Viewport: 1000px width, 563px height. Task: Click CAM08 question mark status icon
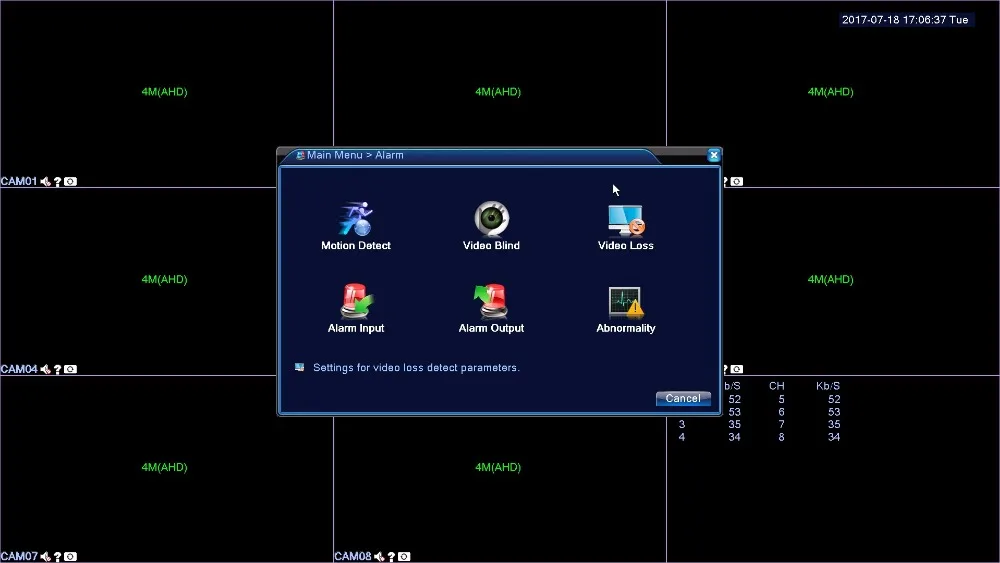click(392, 557)
